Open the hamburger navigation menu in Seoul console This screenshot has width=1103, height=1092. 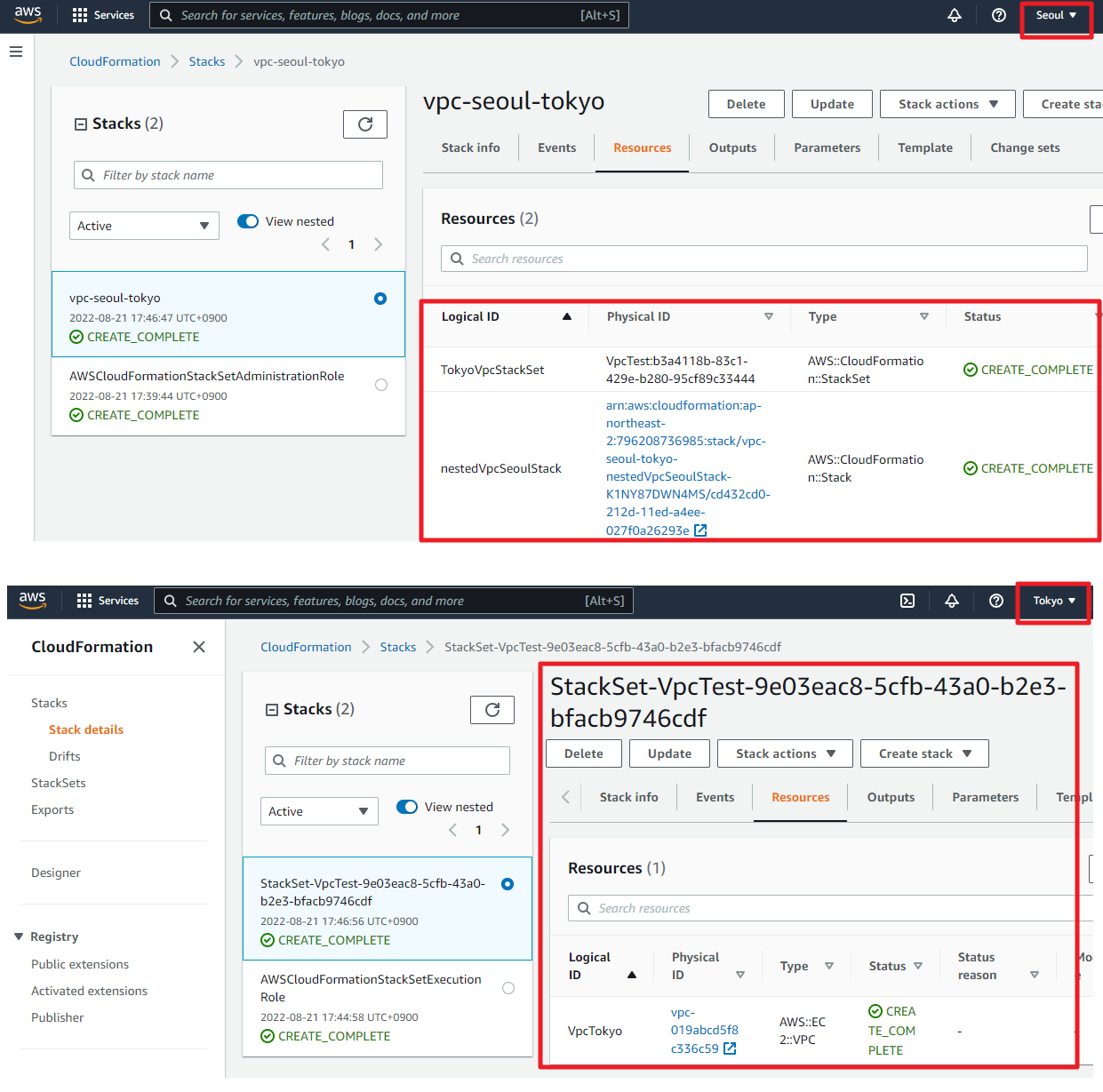tap(16, 52)
